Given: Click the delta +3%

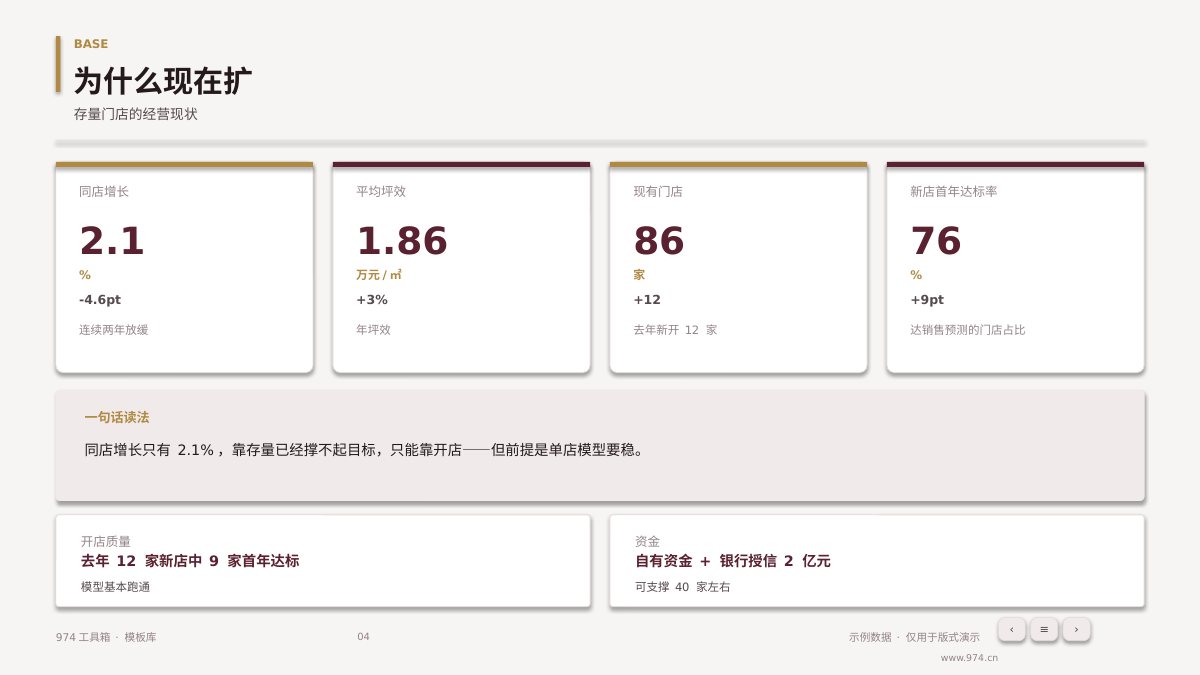Looking at the screenshot, I should pyautogui.click(x=372, y=300).
